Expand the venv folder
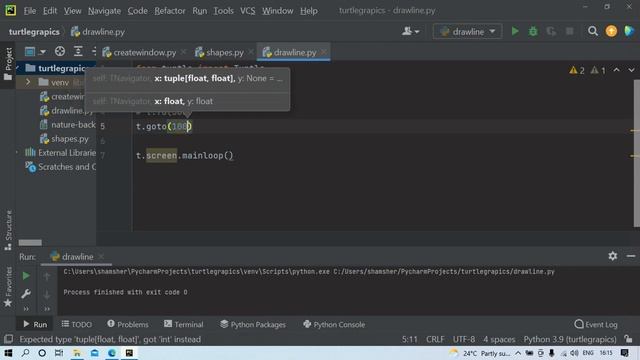 click(28, 82)
